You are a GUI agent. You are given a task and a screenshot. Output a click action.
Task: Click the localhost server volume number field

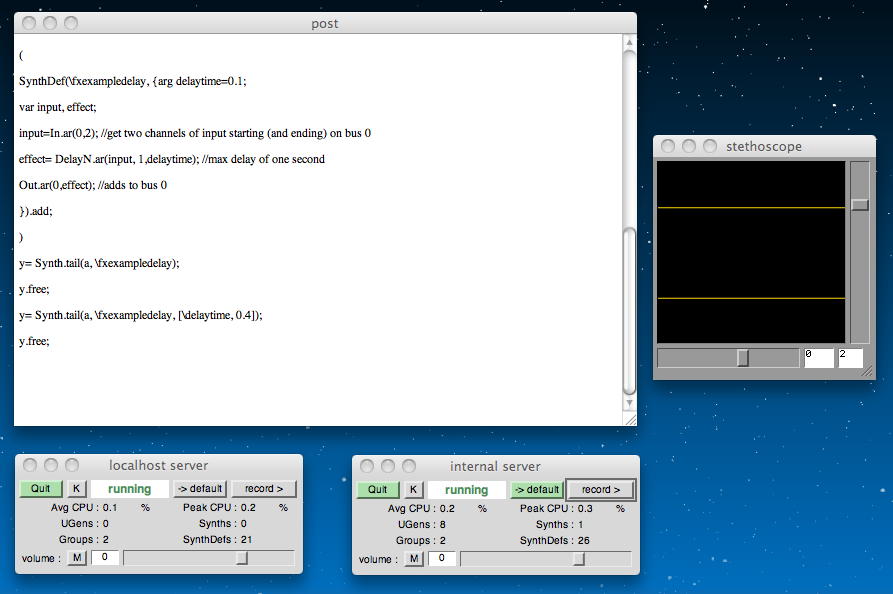(105, 557)
